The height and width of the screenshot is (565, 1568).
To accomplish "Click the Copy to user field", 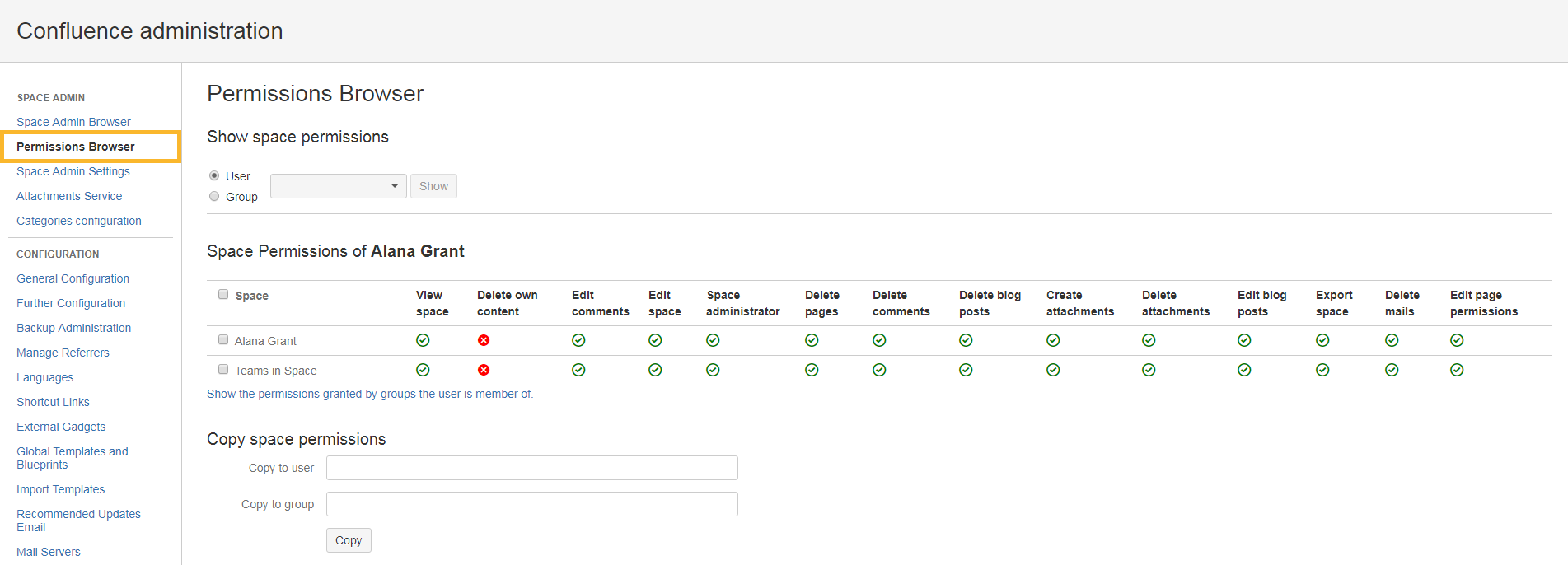I will (531, 468).
